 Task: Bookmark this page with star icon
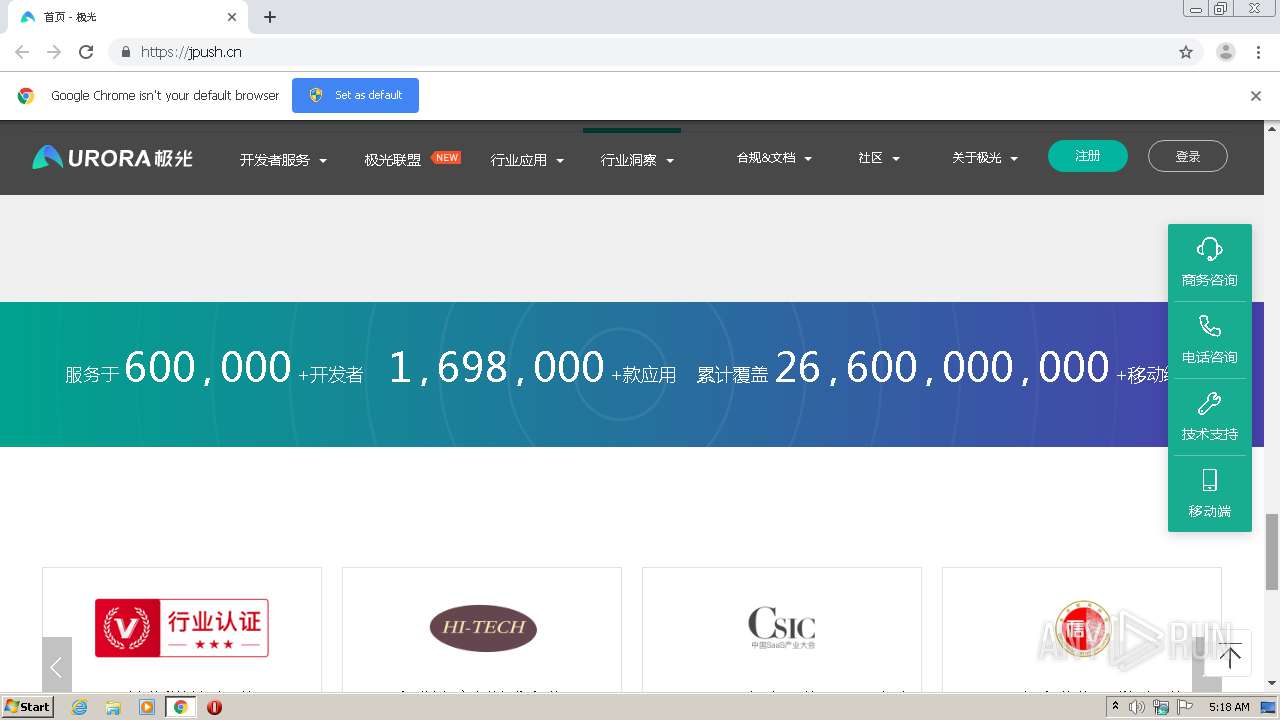point(1186,52)
